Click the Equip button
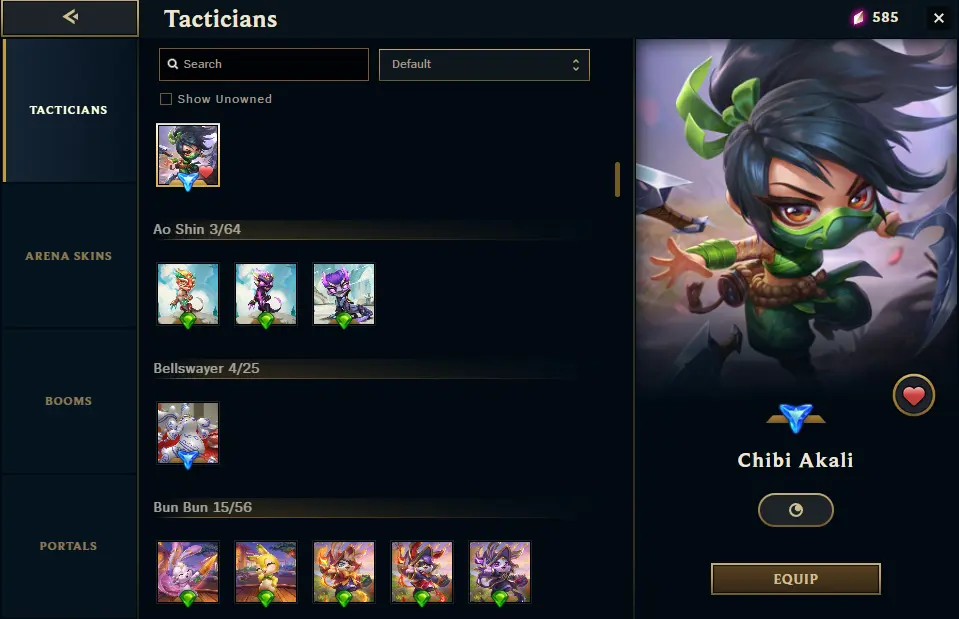 coord(796,579)
